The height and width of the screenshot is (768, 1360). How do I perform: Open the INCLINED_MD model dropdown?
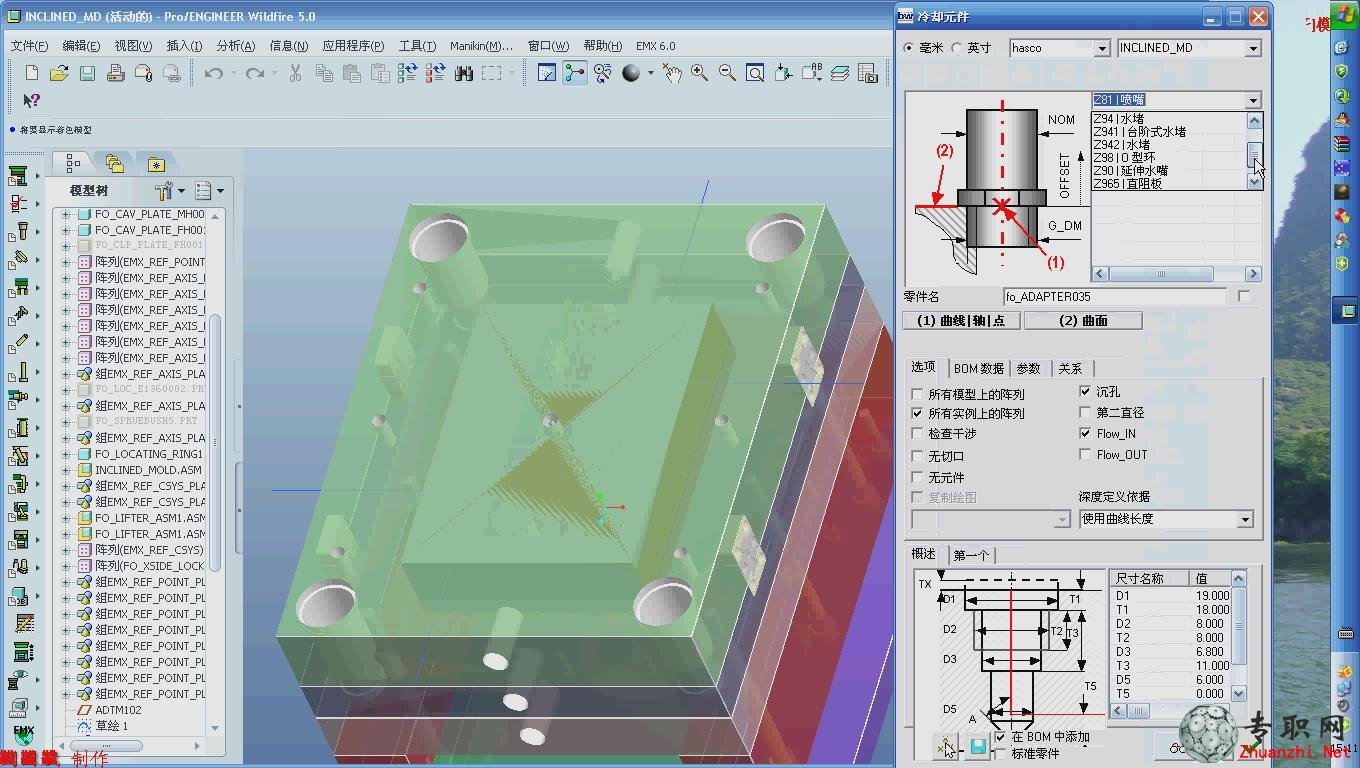click(x=1253, y=48)
